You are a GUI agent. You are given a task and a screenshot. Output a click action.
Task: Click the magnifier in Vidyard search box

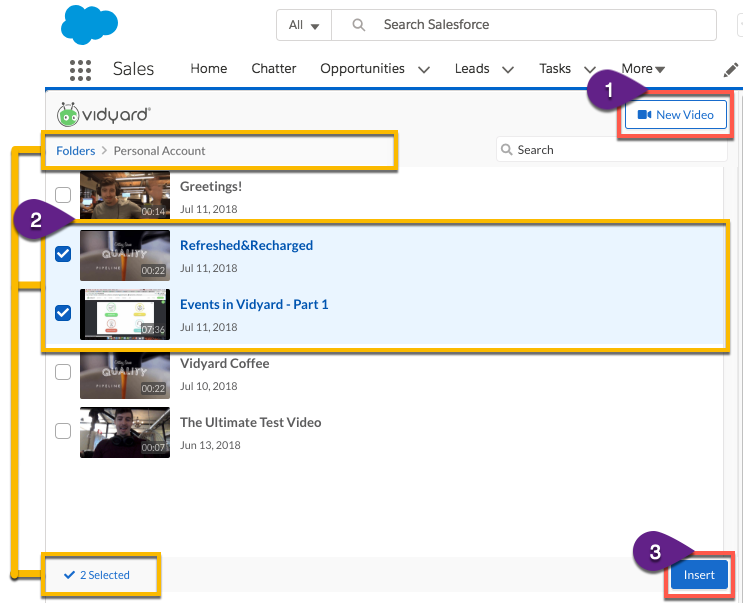(x=507, y=150)
